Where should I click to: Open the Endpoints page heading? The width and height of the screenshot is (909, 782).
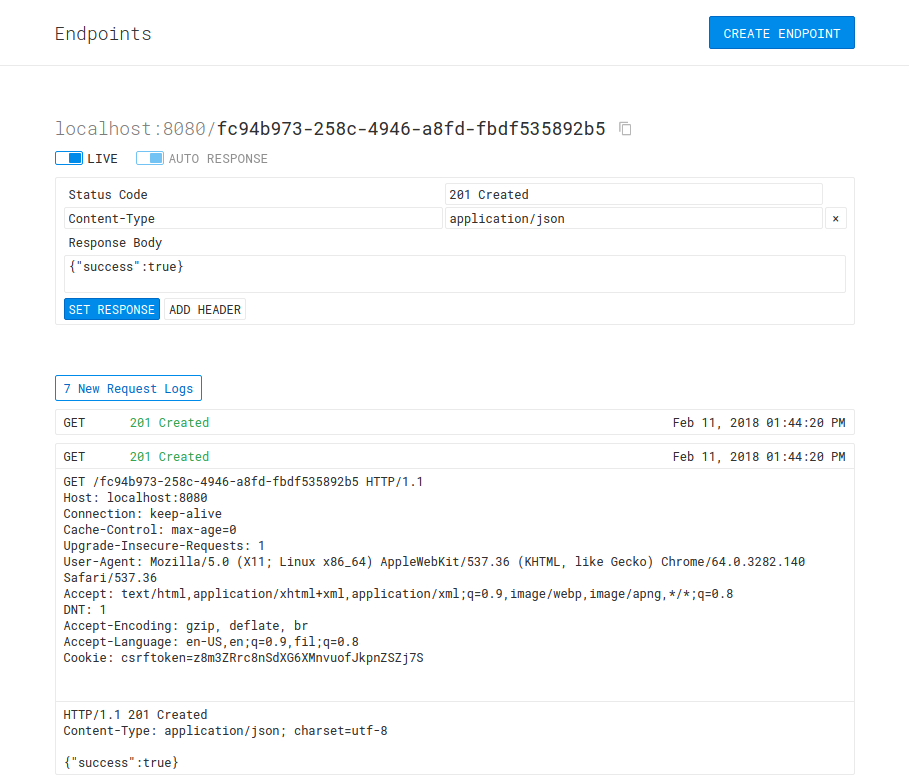(x=103, y=33)
